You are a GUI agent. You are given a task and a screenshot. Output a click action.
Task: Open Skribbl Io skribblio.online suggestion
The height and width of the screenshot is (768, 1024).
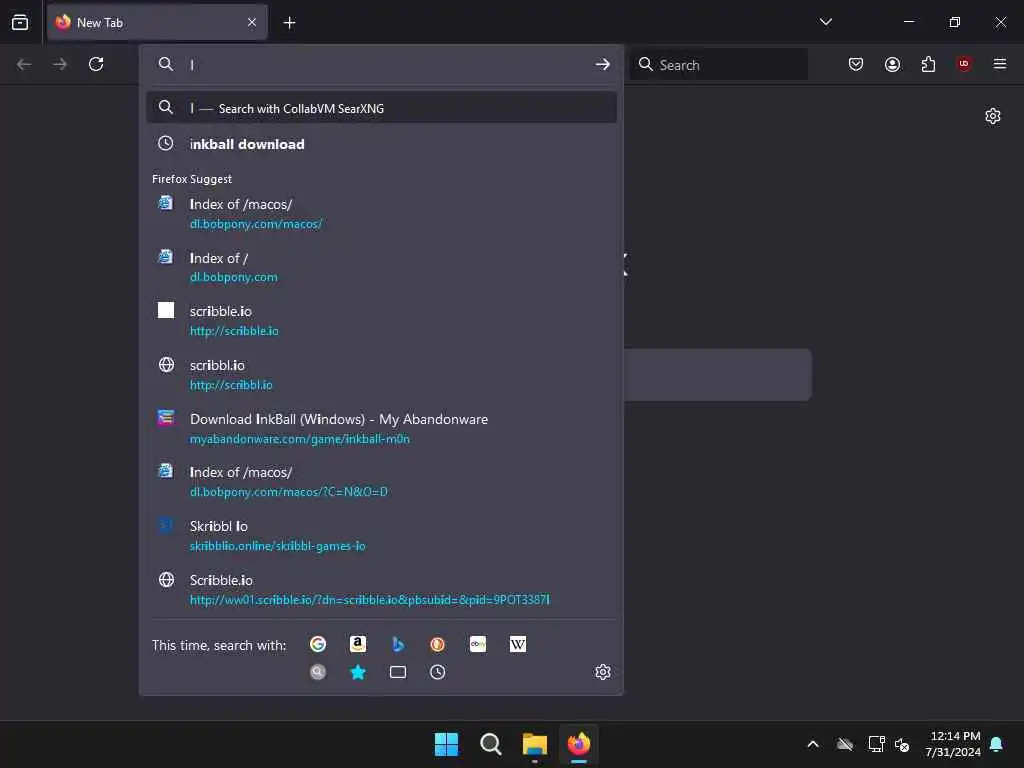381,536
